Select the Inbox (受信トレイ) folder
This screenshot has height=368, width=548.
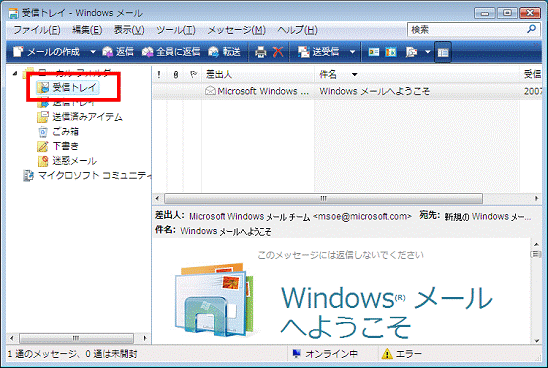pyautogui.click(x=68, y=87)
